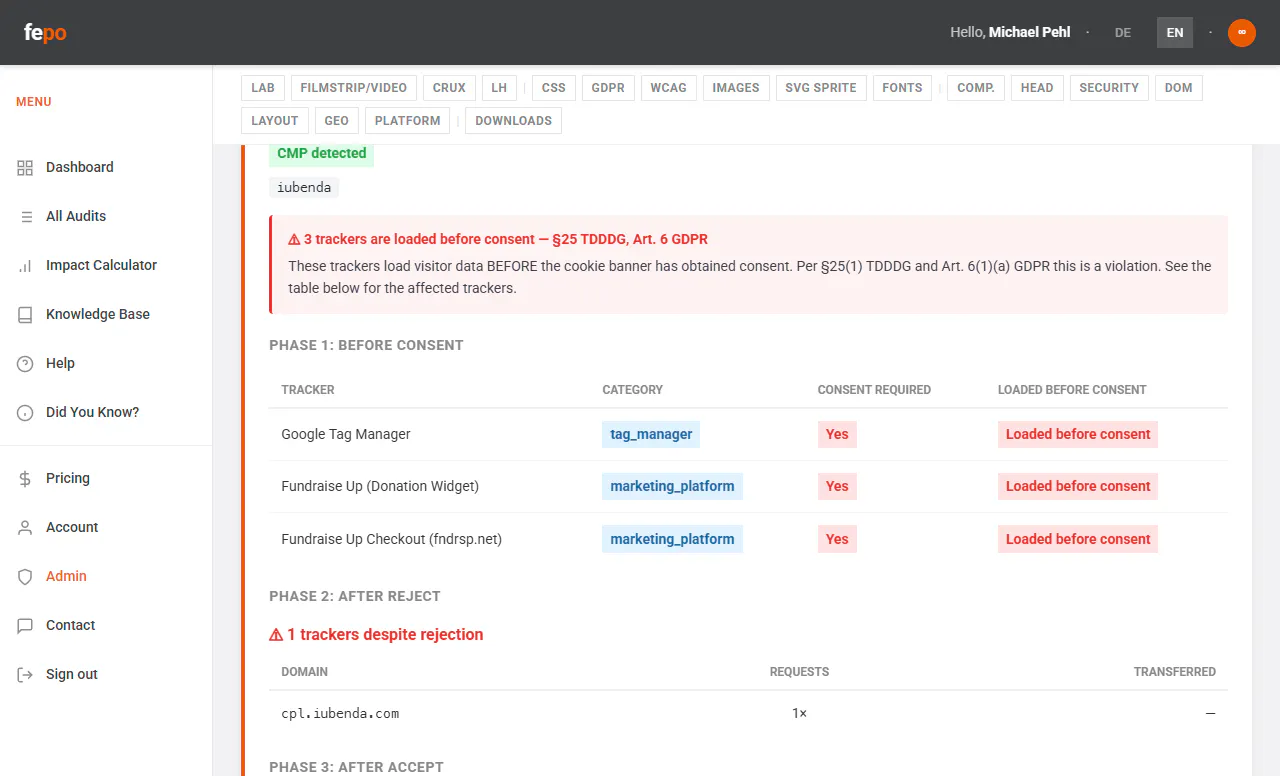Screen dimensions: 1280x776
Task: Click the Fundraise Up (Donation Widget) cell
Action: coord(380,487)
